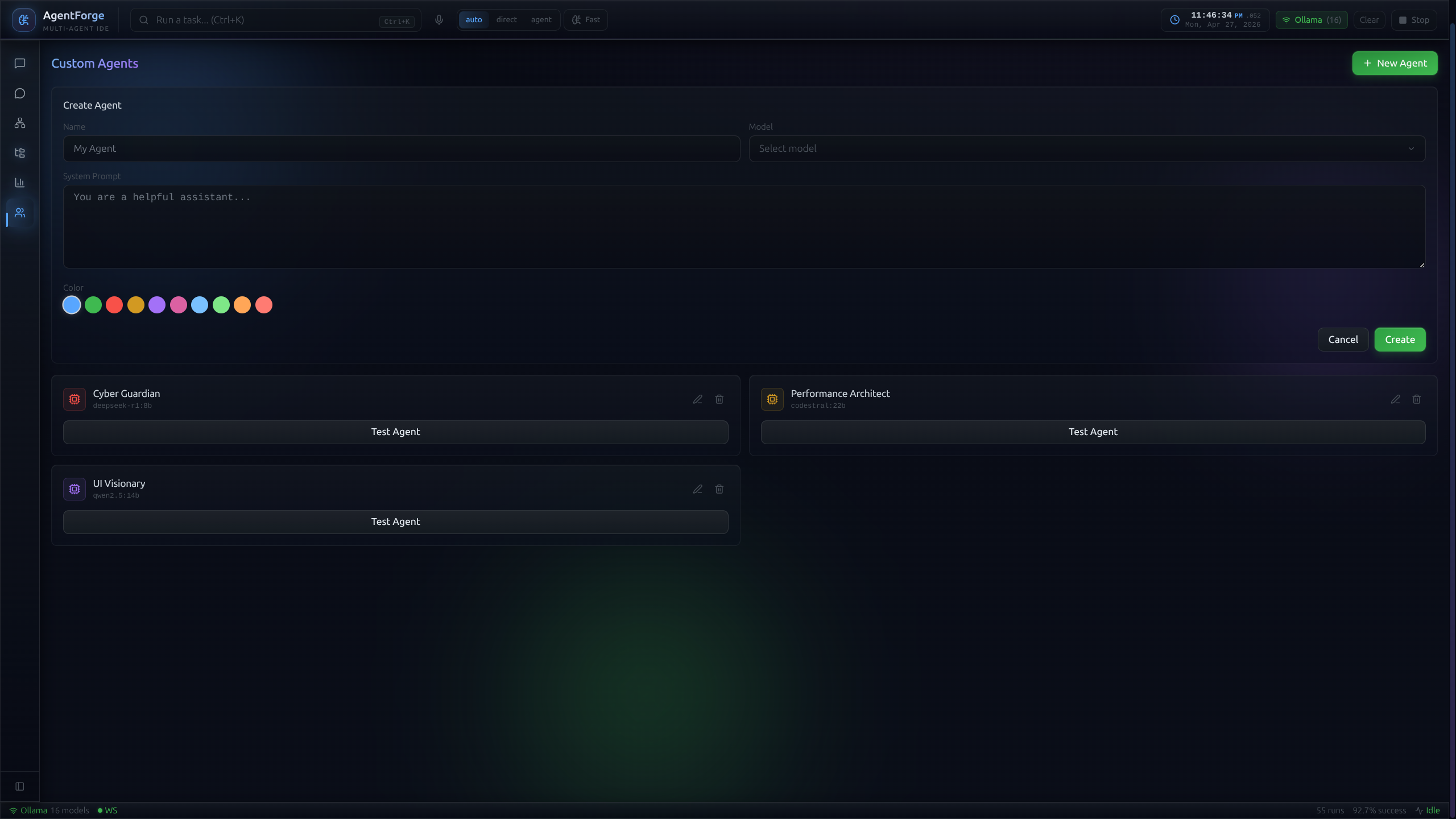The image size is (1456, 819).
Task: Click the Ollama wifi icon in status bar
Action: [x=13, y=810]
